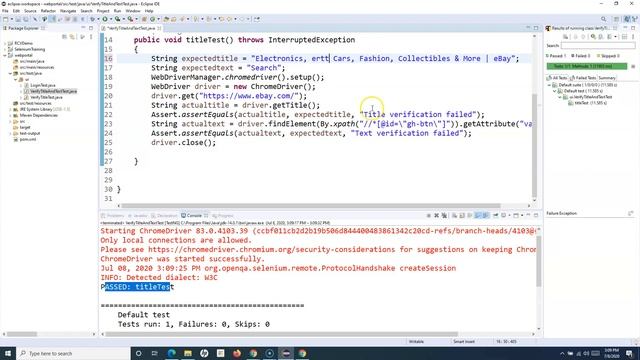Click the Open Perspective icon at top right
Image resolution: width=640 pixels, height=360 pixels.
coord(617,19)
